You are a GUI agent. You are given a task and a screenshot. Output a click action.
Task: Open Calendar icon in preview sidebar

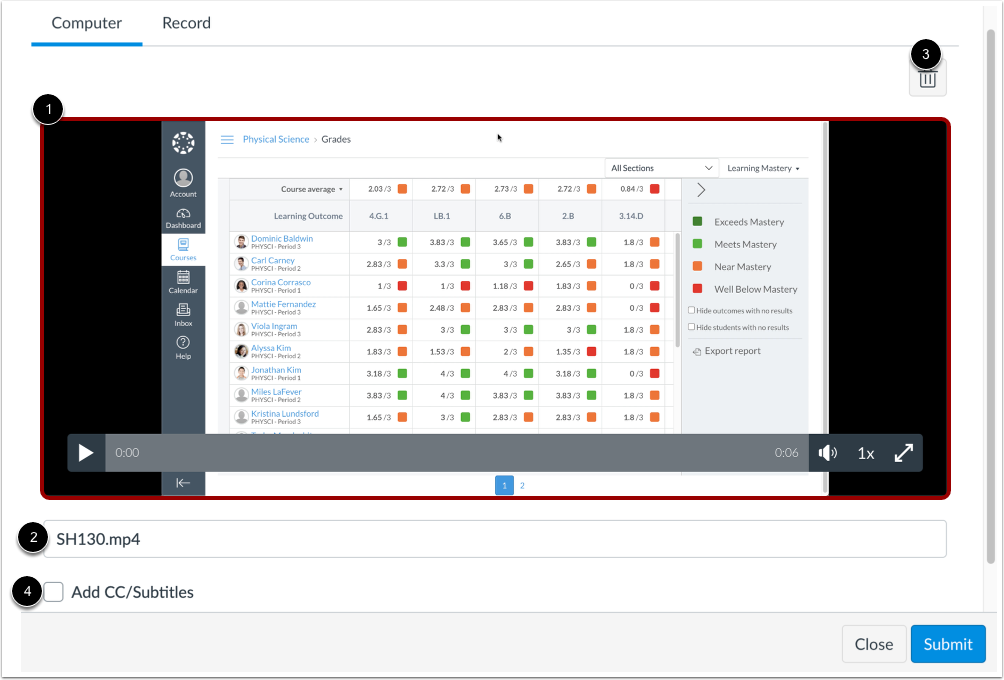pos(183,282)
